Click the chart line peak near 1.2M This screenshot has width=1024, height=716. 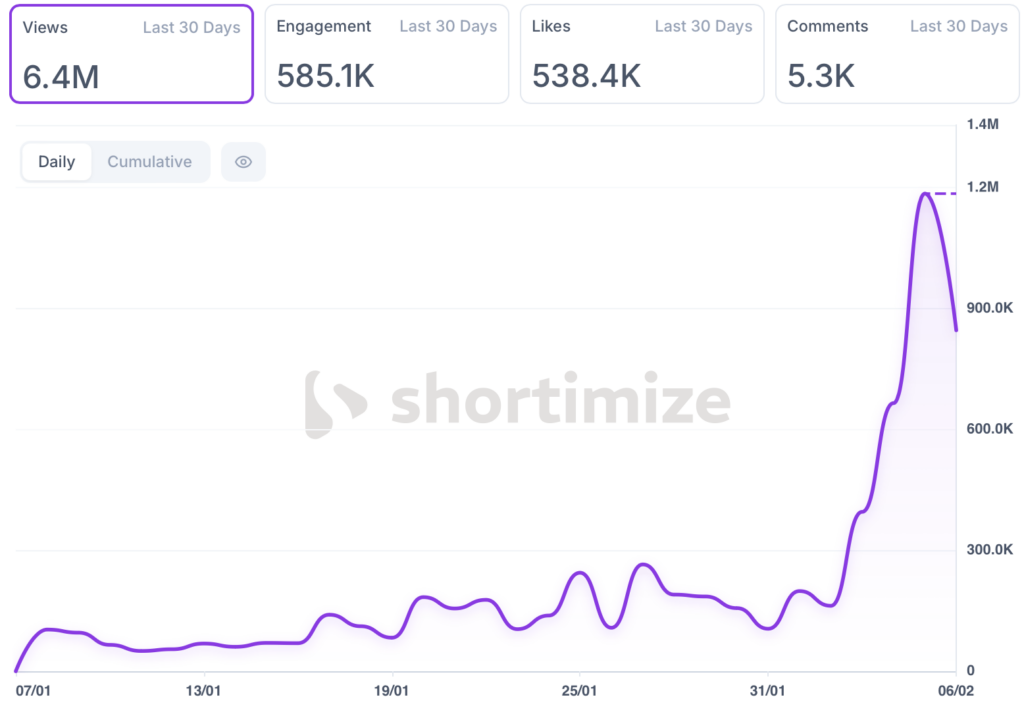pos(925,194)
